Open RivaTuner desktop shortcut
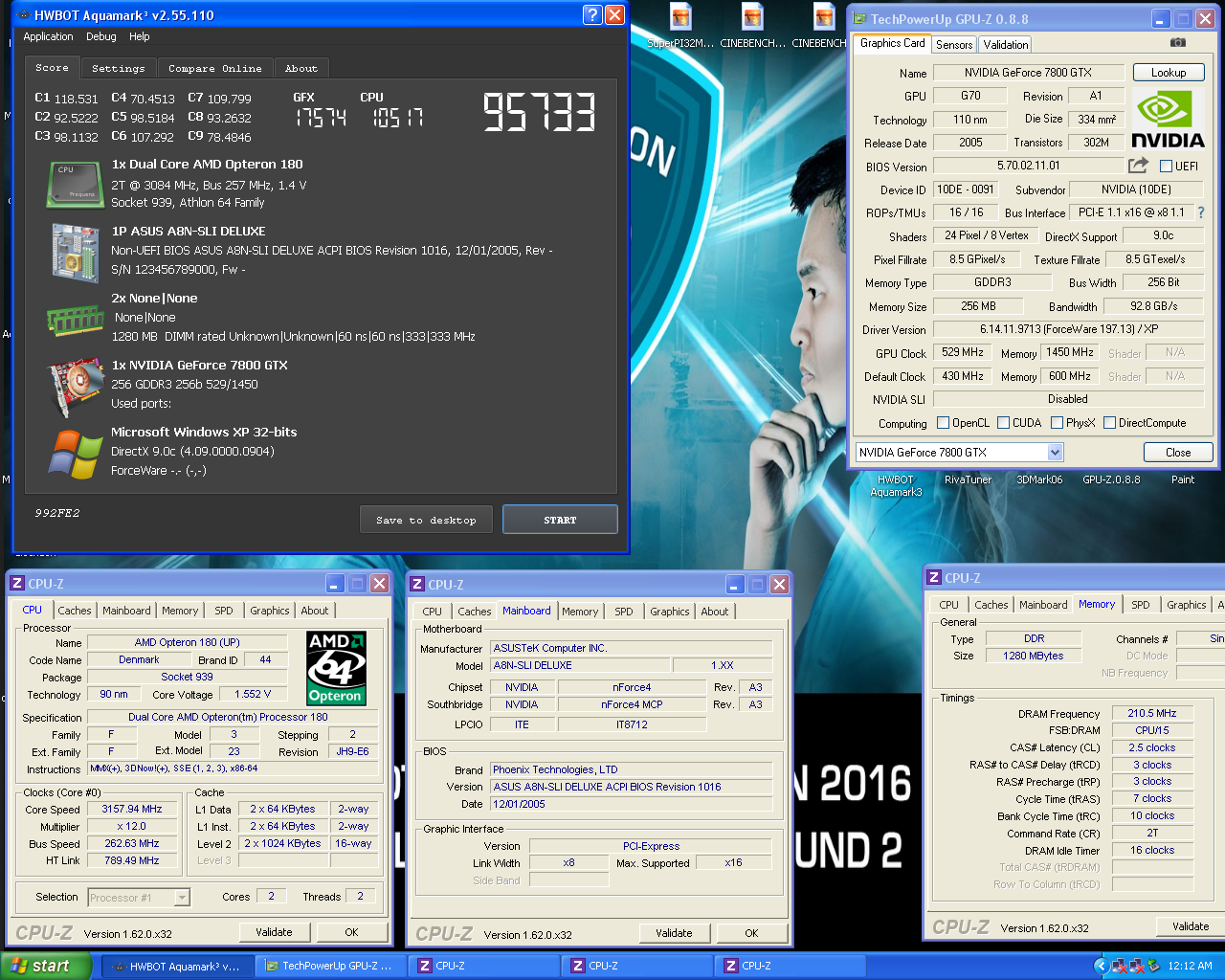Viewport: 1225px width, 980px height. pyautogui.click(x=968, y=479)
